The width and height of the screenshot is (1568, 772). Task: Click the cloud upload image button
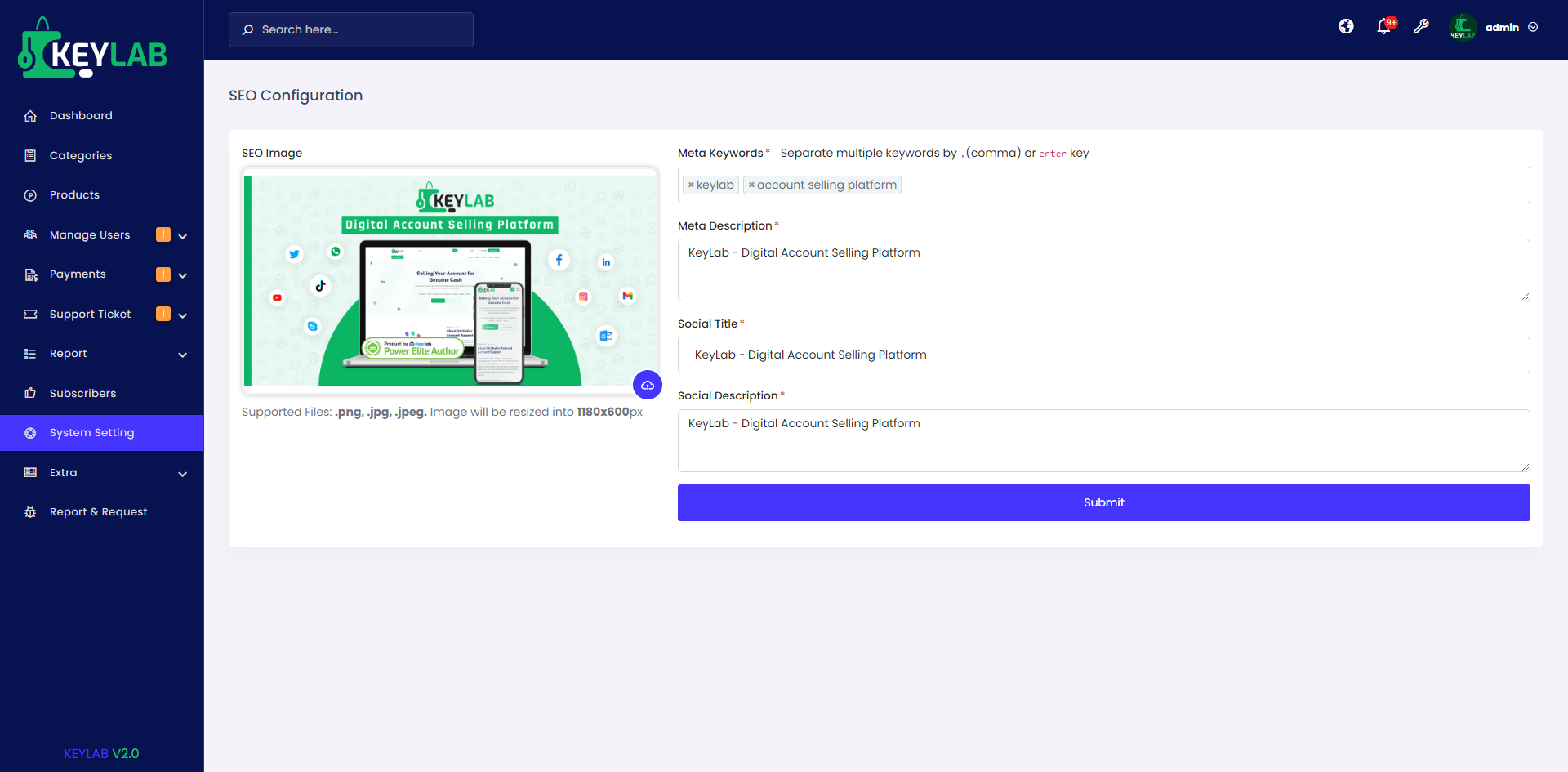coord(648,385)
